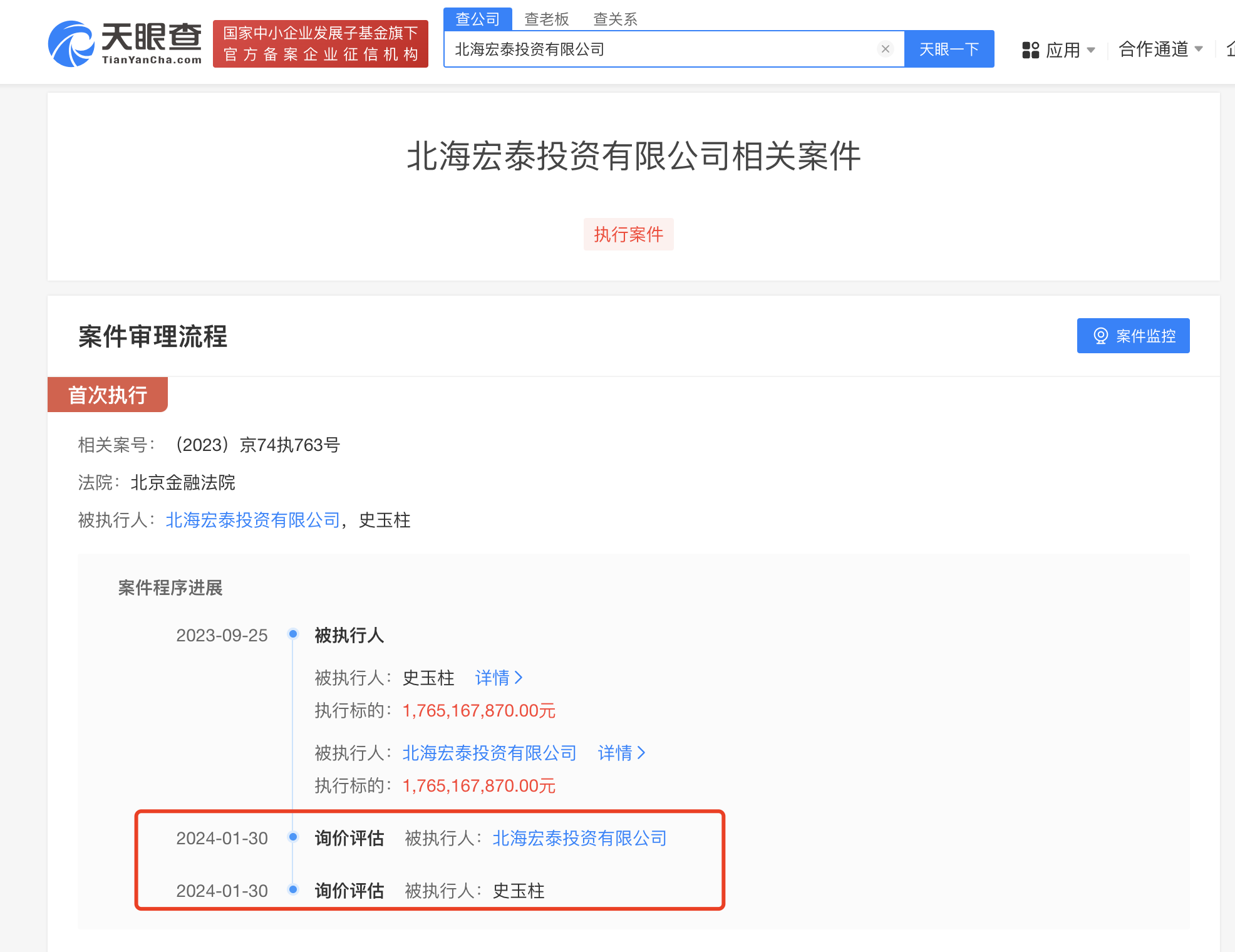Screen dimensions: 1235x952
Task: Click inside the company search input field
Action: (x=626, y=49)
